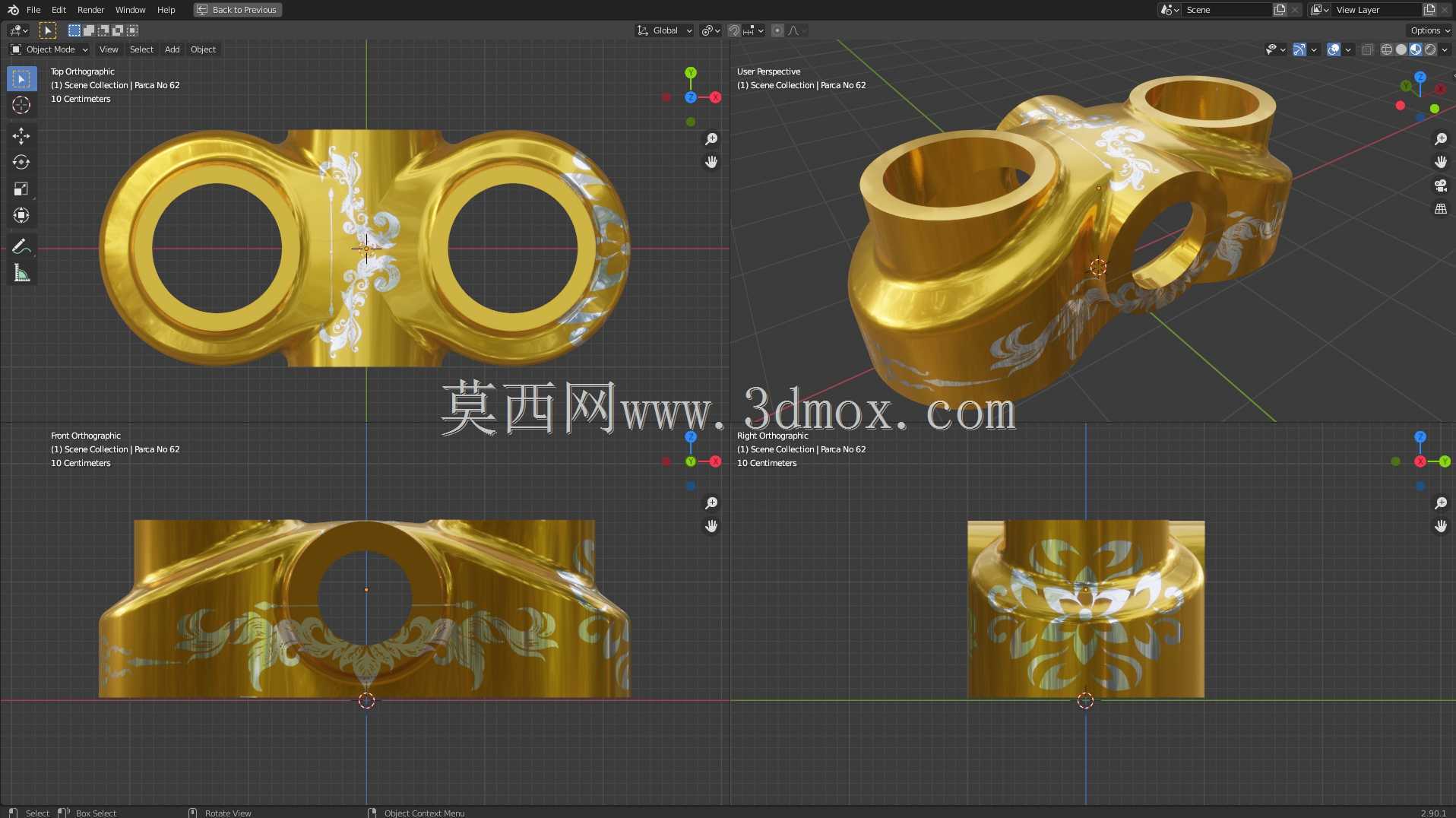Select the Cursor tool
1456x818 pixels.
(21, 105)
